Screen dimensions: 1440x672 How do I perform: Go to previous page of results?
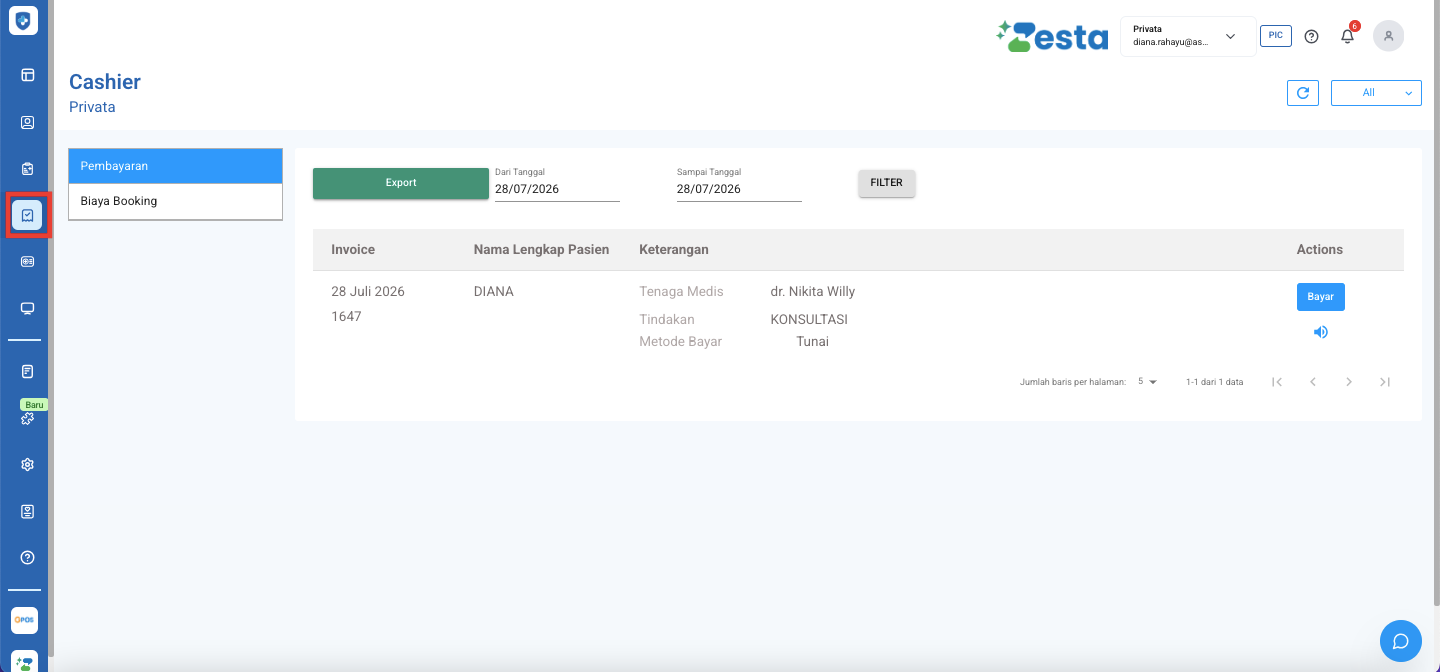pos(1313,382)
